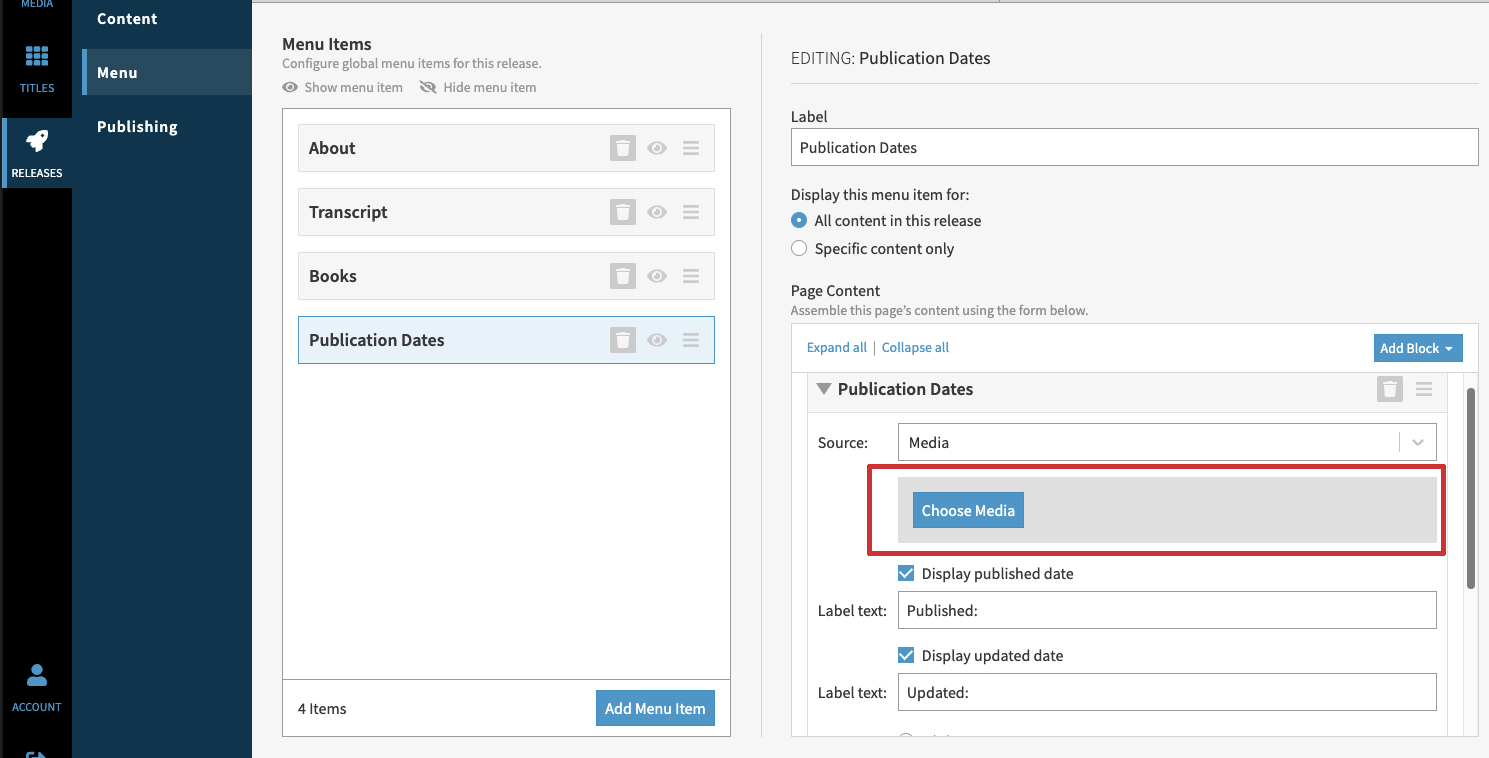Open Titles from the sidebar
Screen dimensions: 1489x758
[37, 68]
